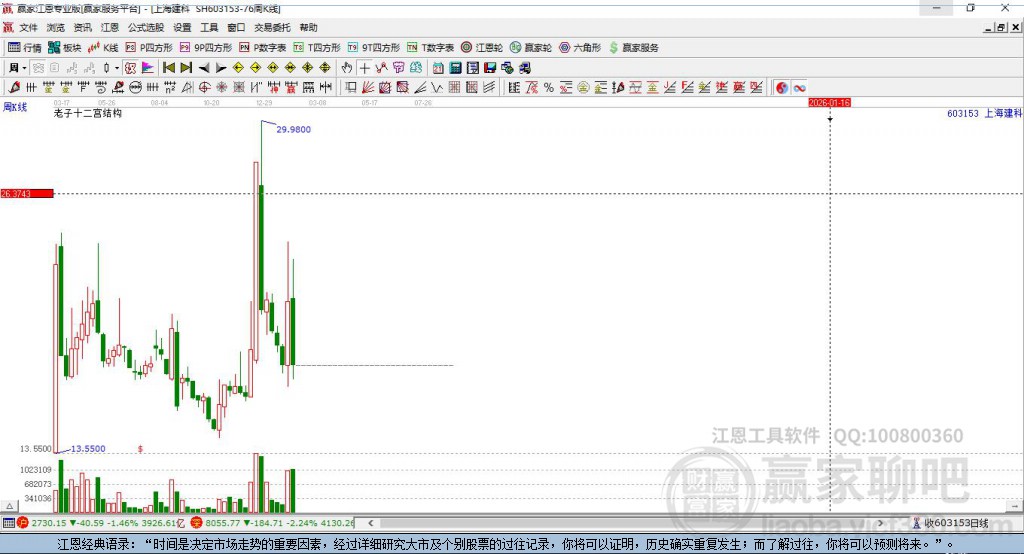The height and width of the screenshot is (554, 1024).
Task: Open the 江恩 menu
Action: point(110,27)
